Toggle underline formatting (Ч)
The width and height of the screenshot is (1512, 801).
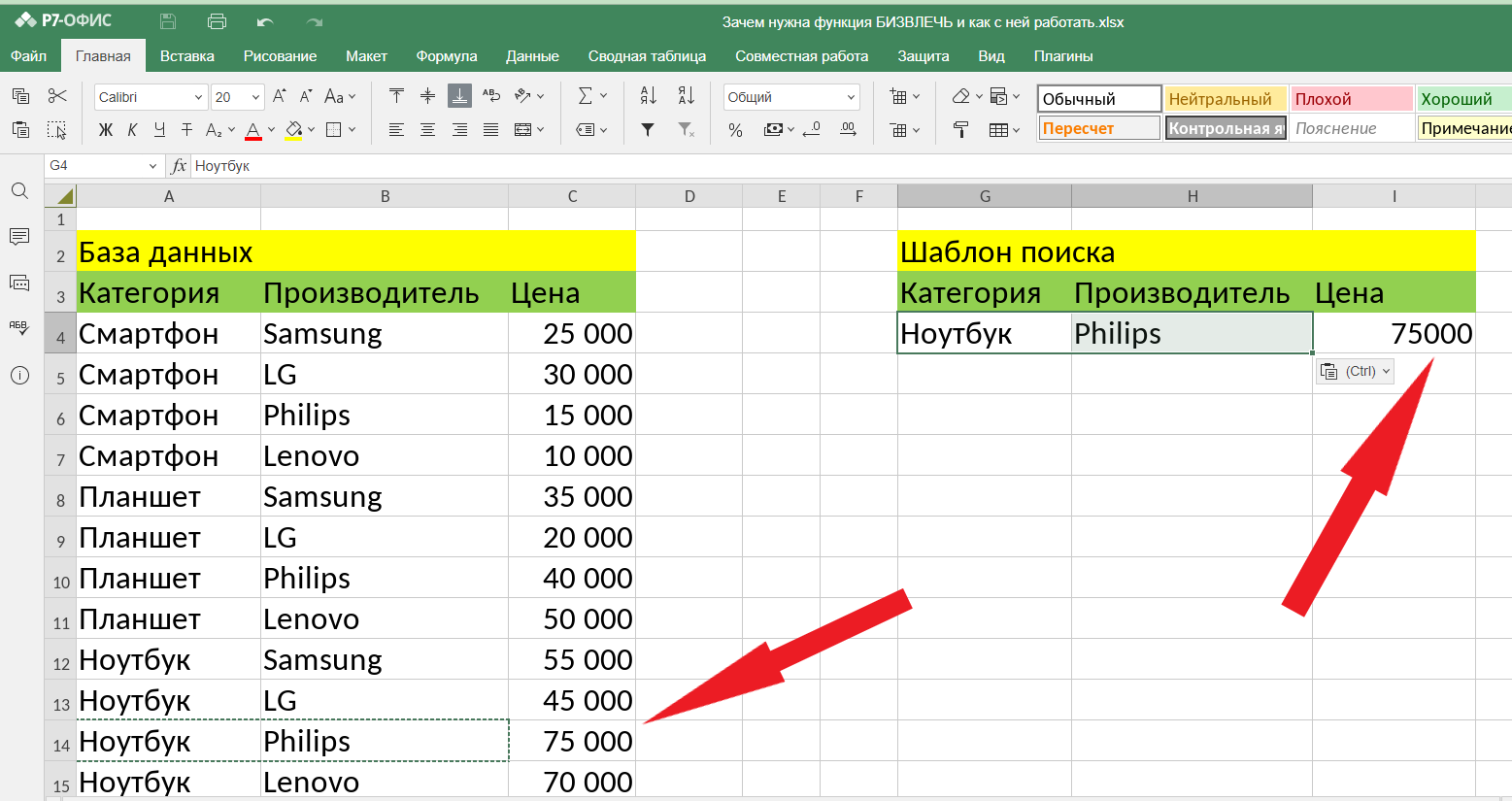coord(159,129)
